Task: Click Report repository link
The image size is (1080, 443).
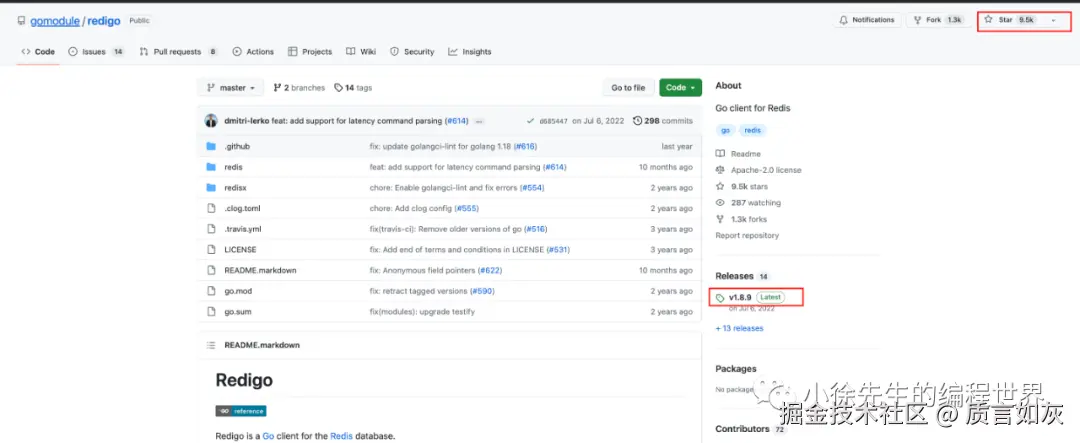Action: click(747, 235)
